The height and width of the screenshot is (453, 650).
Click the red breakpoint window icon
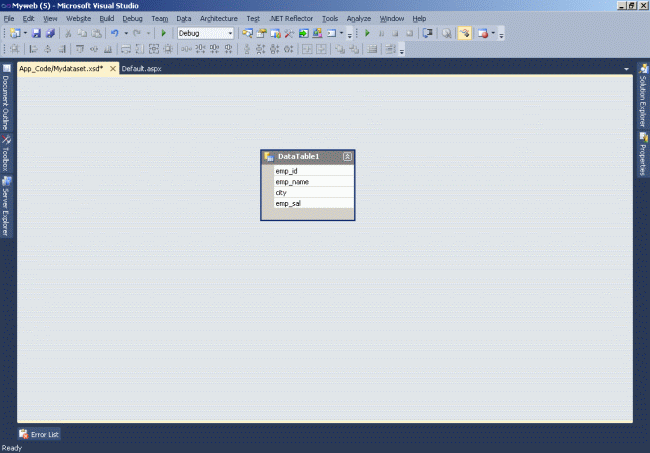pos(483,33)
